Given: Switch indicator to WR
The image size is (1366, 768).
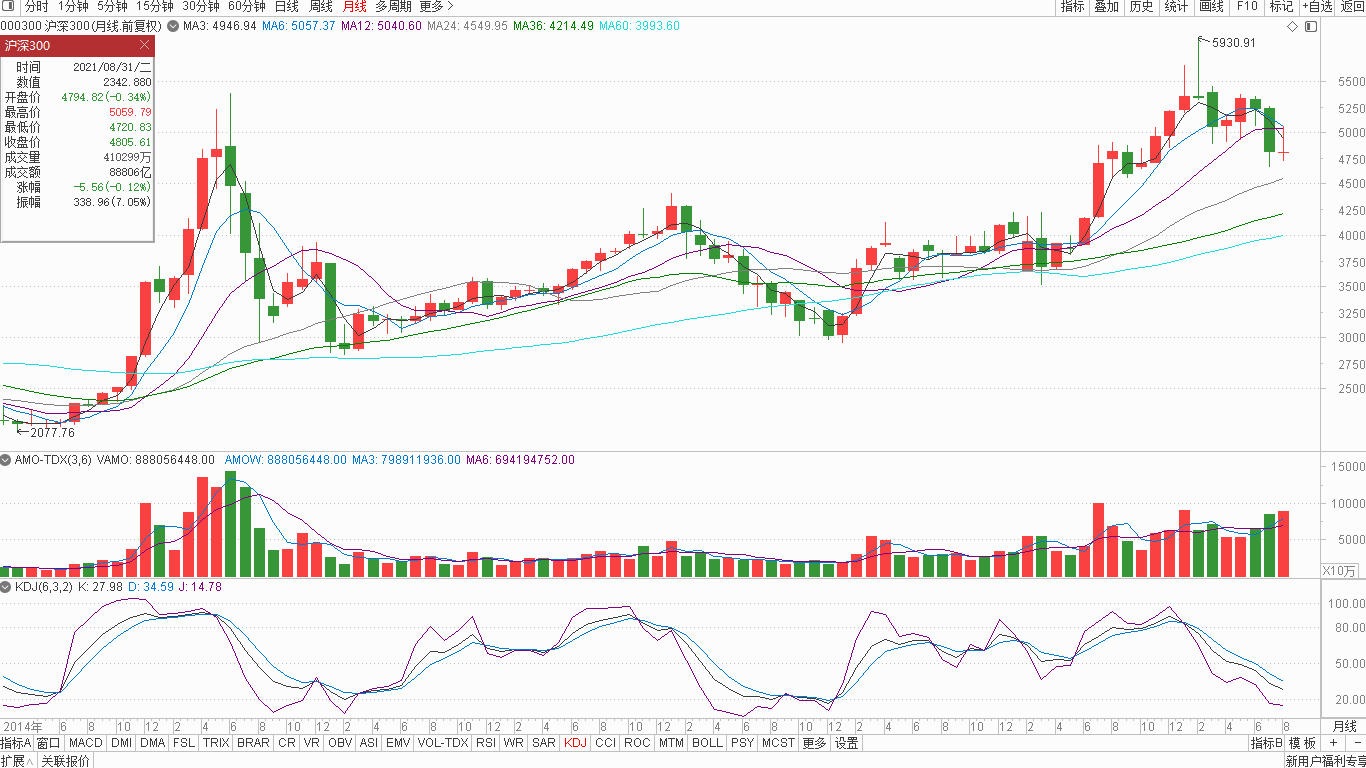Looking at the screenshot, I should click(x=514, y=743).
